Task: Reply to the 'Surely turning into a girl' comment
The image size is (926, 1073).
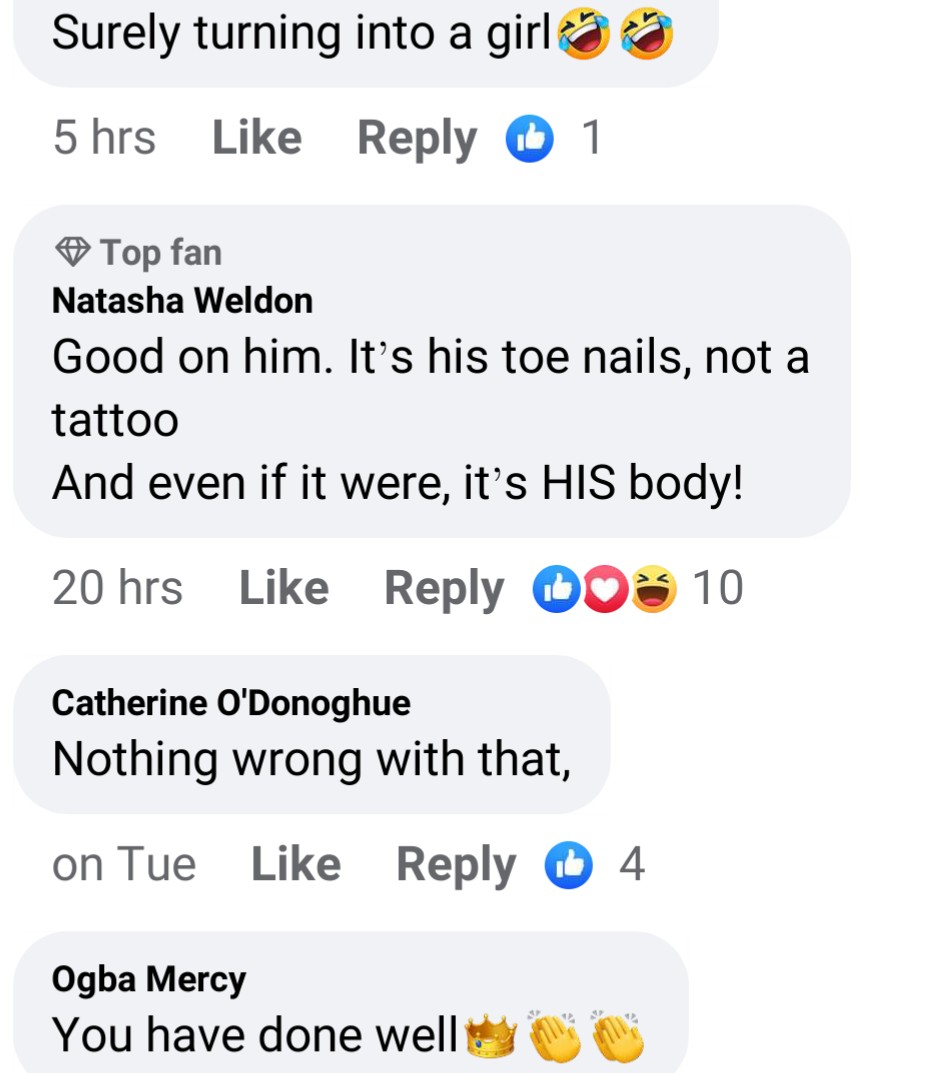Action: point(417,138)
